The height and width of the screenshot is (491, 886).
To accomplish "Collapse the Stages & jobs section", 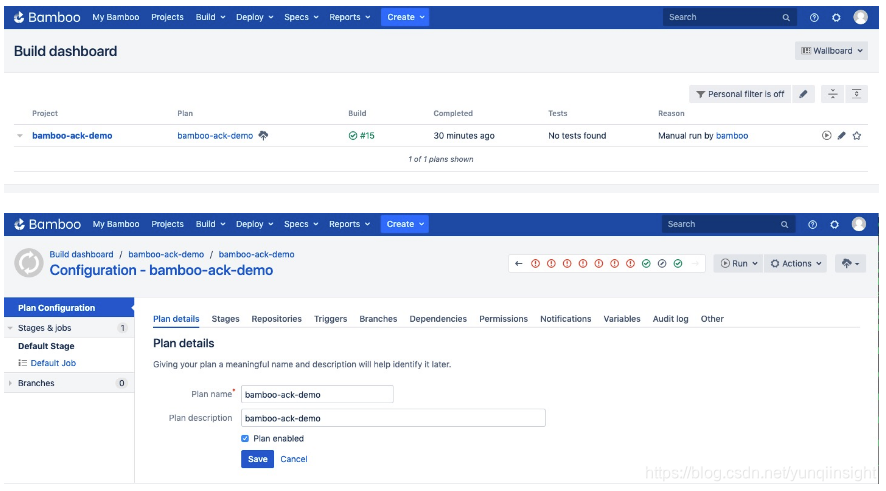I will pos(10,328).
